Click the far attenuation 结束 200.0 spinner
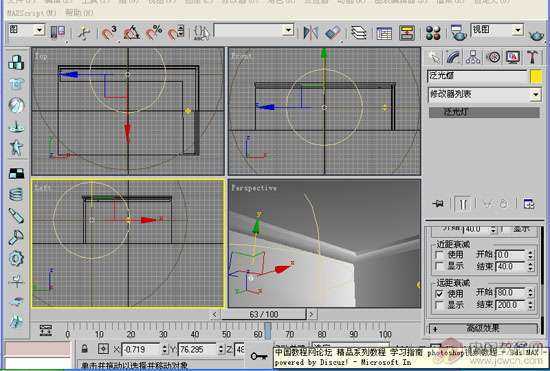Screen dimensions: 550x371 click(x=530, y=305)
